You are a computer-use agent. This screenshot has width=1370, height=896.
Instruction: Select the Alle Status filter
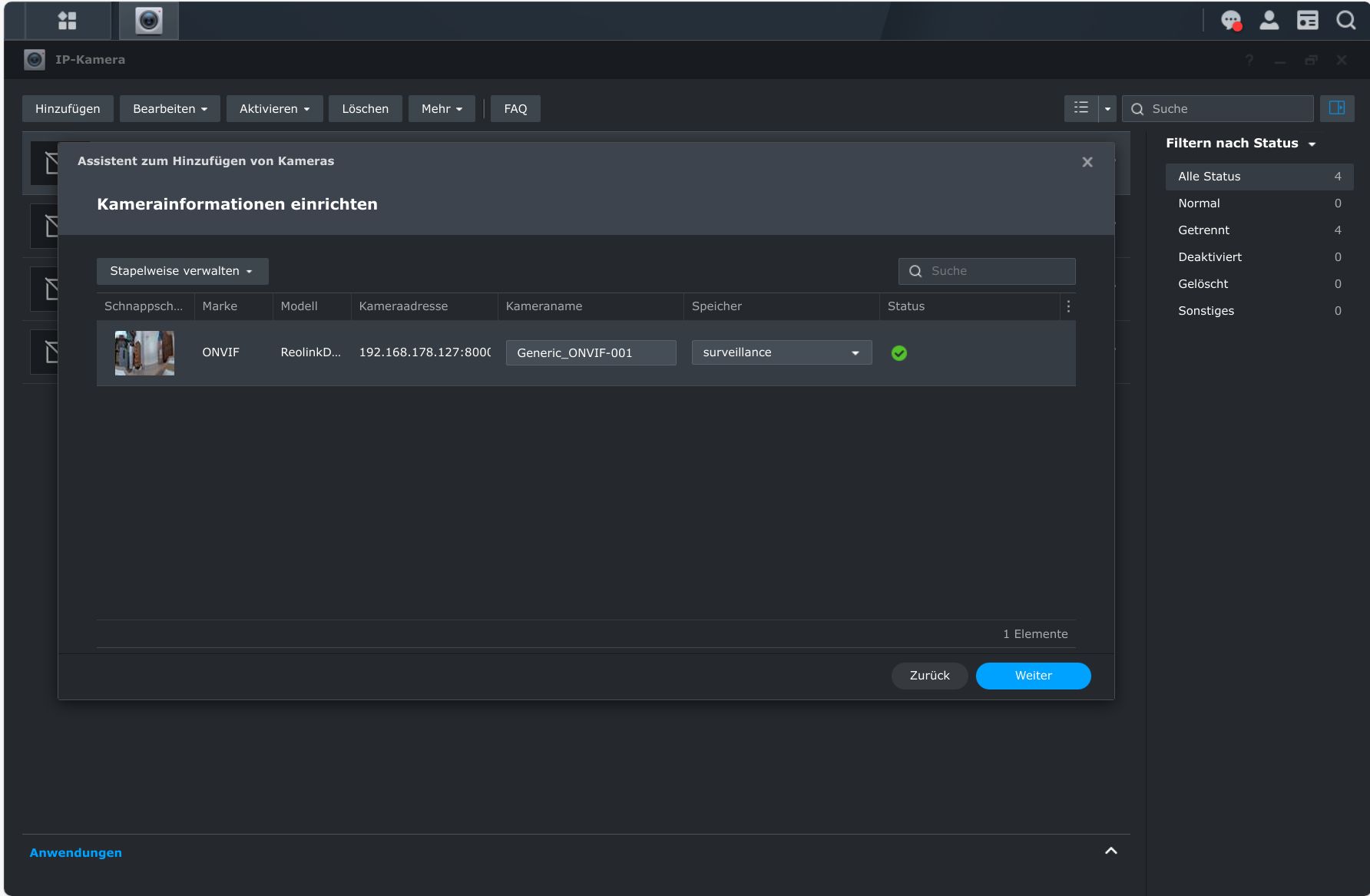pyautogui.click(x=1209, y=177)
